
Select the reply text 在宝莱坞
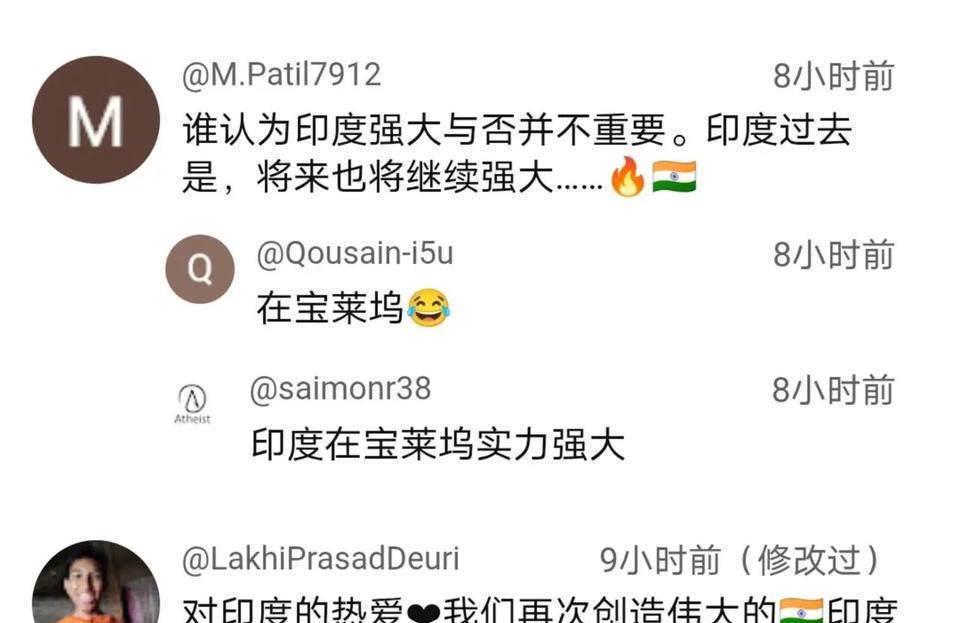pos(330,308)
